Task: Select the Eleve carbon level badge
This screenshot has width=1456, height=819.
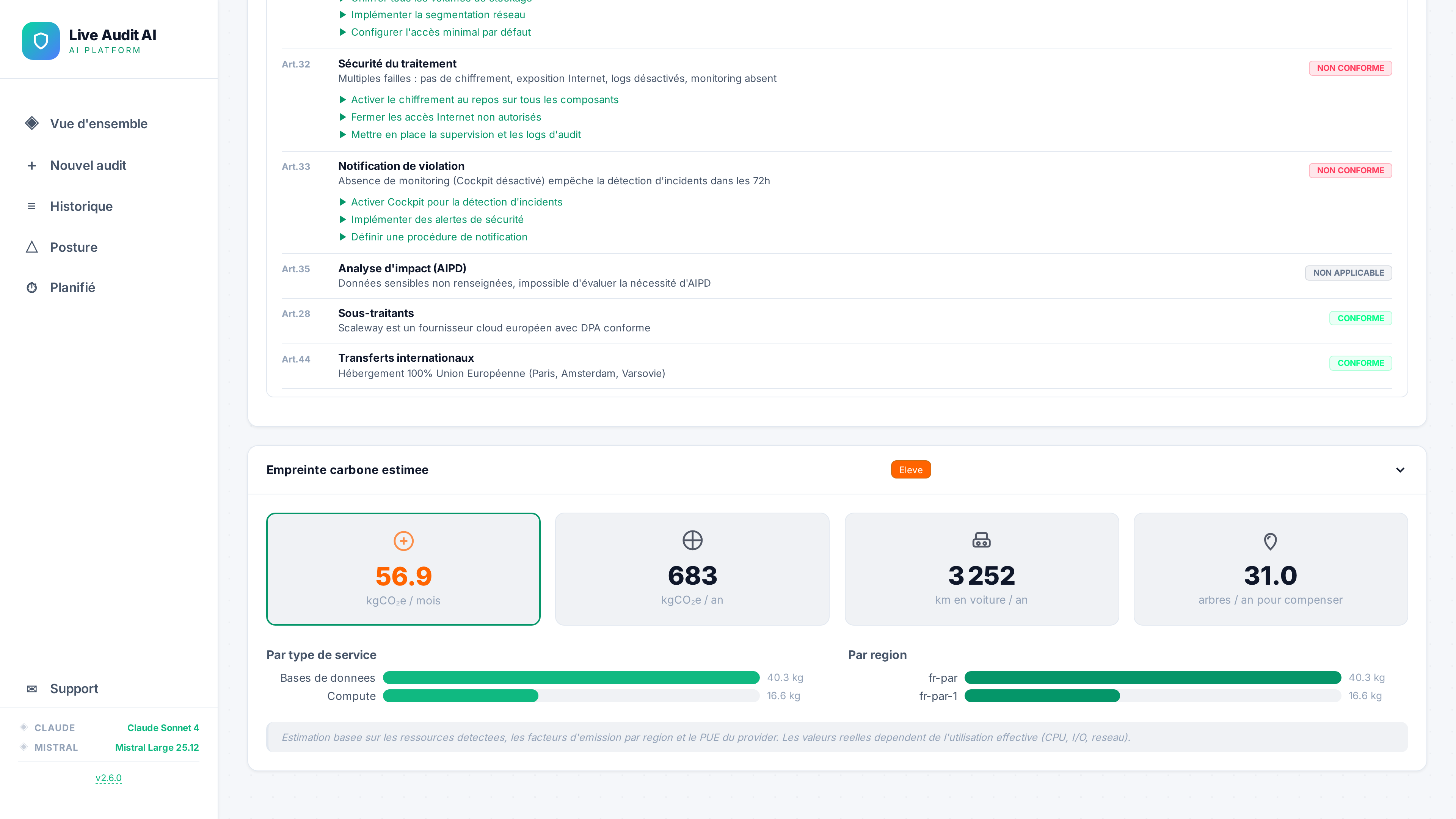Action: 910,469
